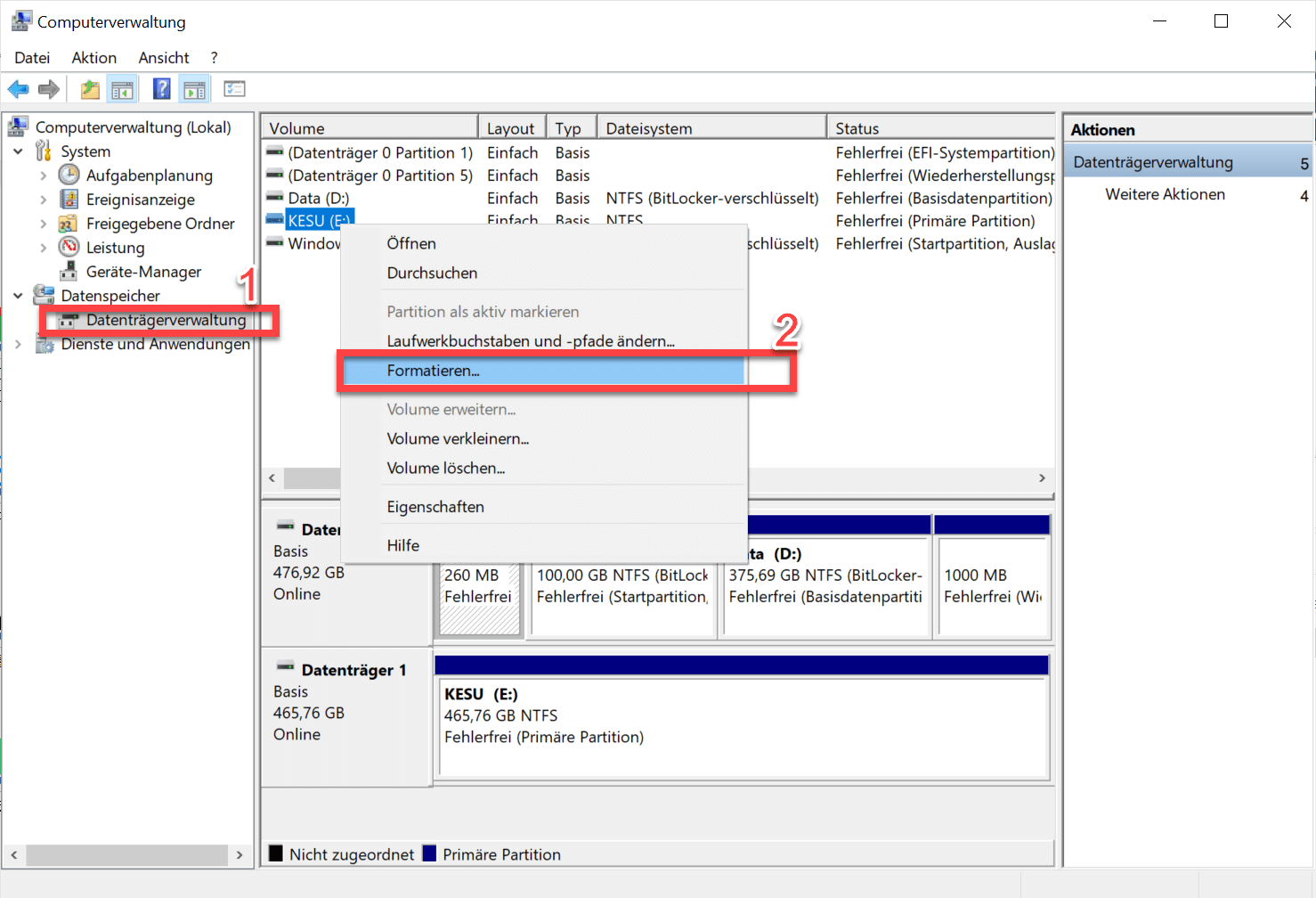Toggle the Action pane toolbar icon

[x=194, y=89]
